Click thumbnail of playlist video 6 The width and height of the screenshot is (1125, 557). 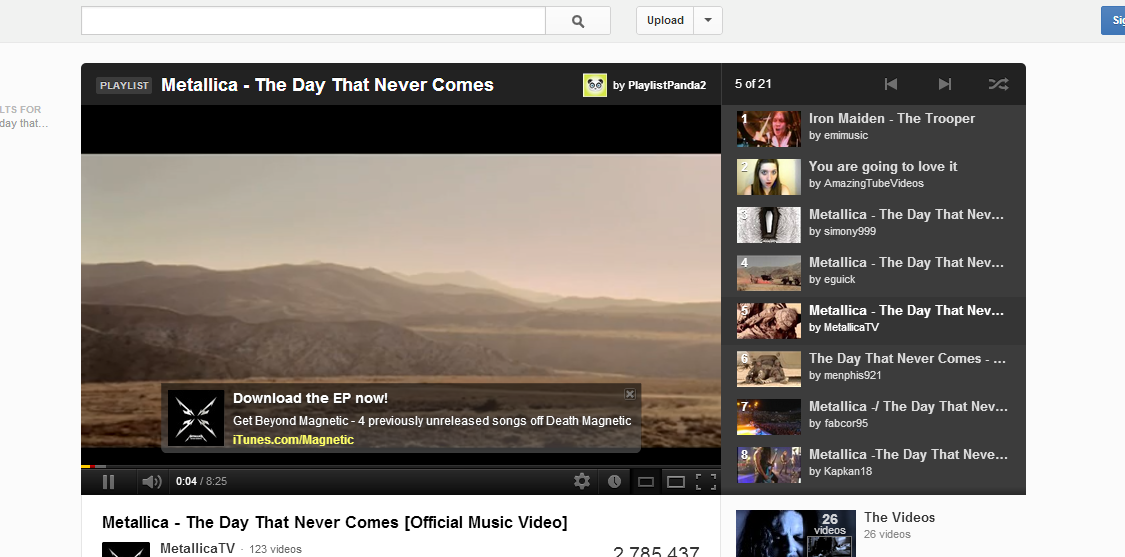pyautogui.click(x=768, y=370)
